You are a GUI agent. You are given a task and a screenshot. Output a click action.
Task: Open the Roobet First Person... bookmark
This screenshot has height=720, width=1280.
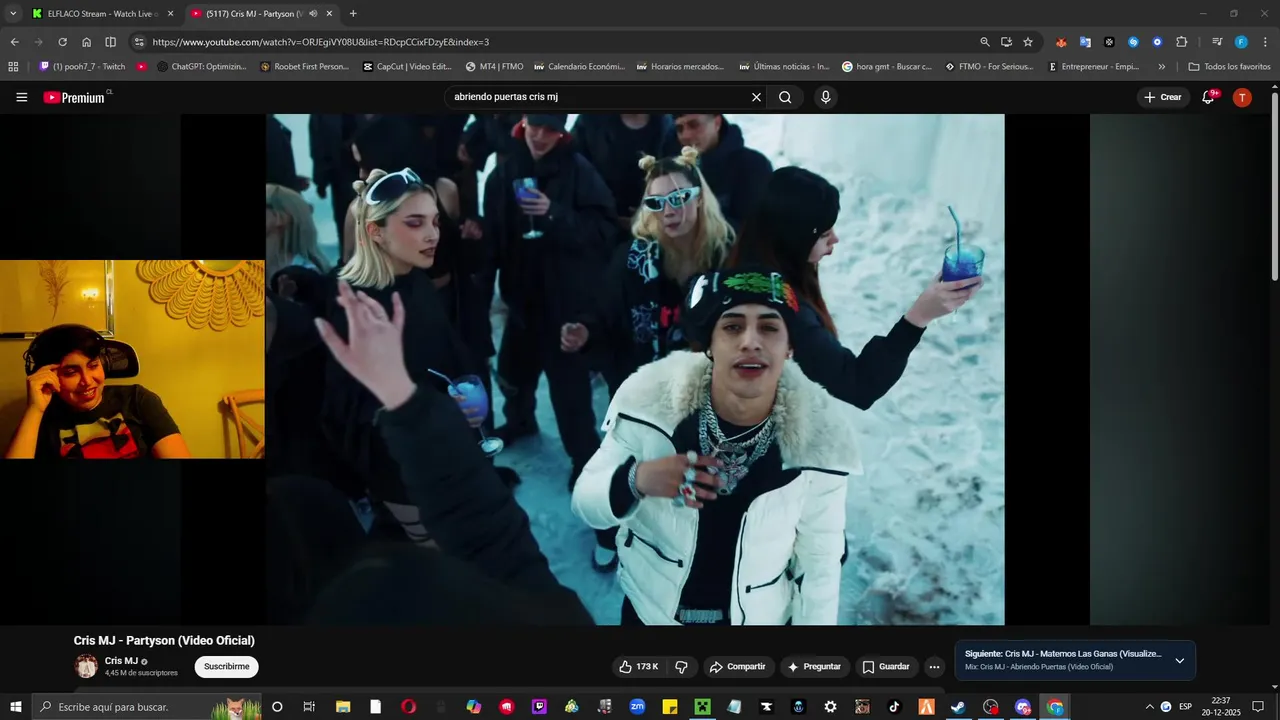click(304, 67)
